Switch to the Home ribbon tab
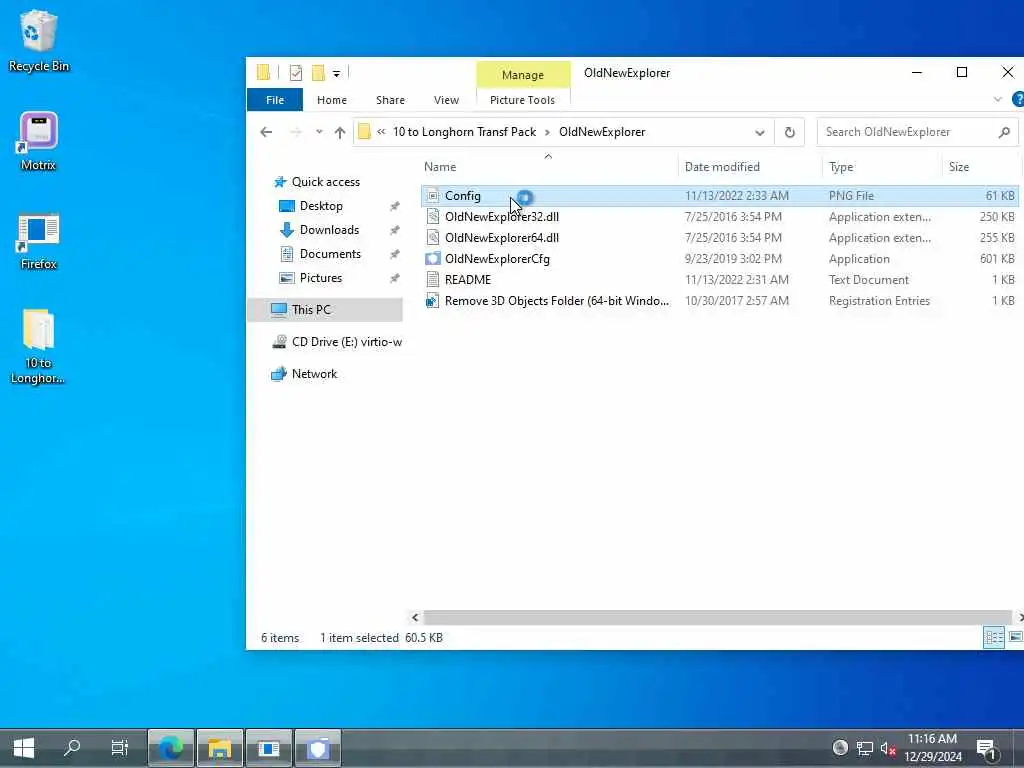The height and width of the screenshot is (768, 1024). click(332, 100)
